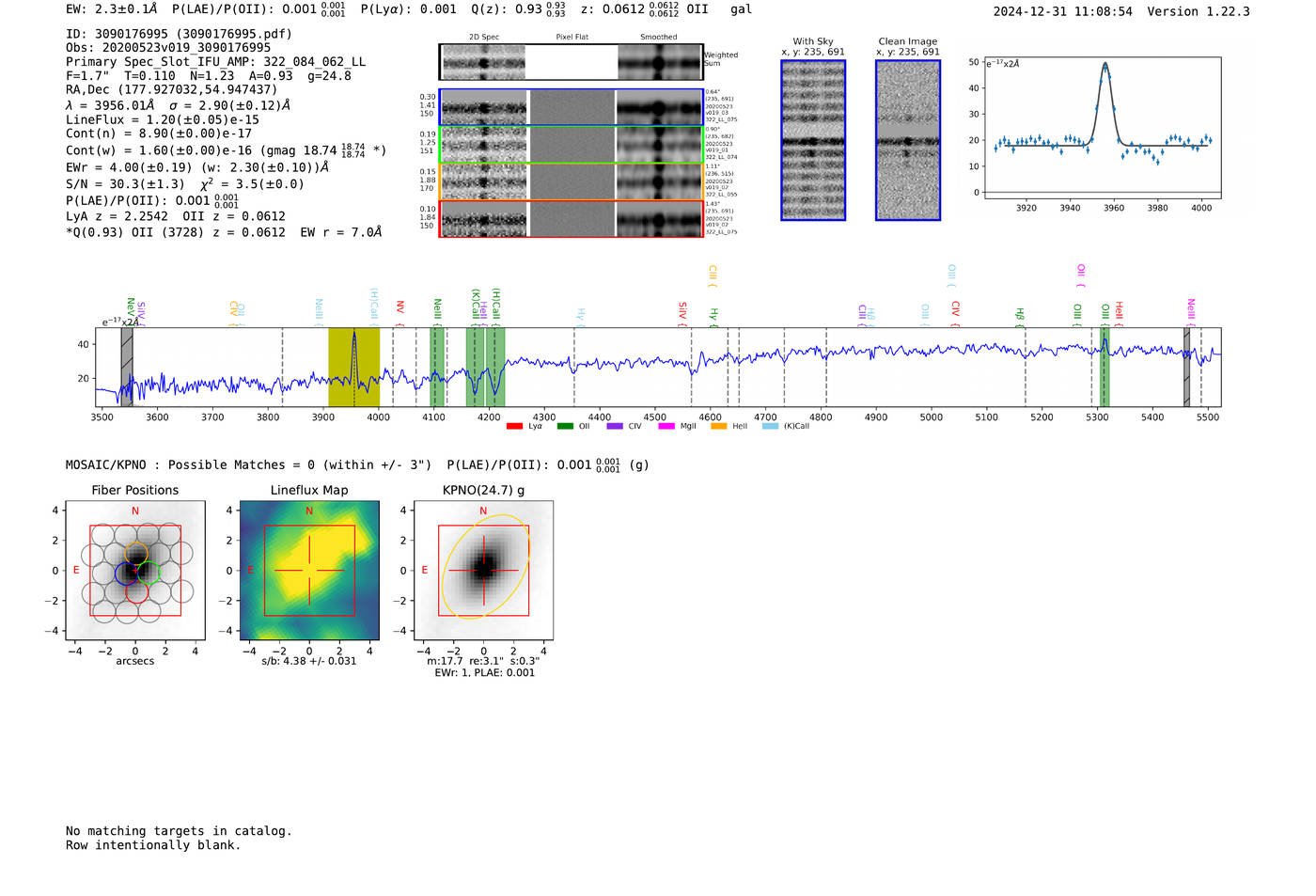Select the blue-bordered fiber 2D spectrum row
1316x896 pixels.
[x=572, y=107]
